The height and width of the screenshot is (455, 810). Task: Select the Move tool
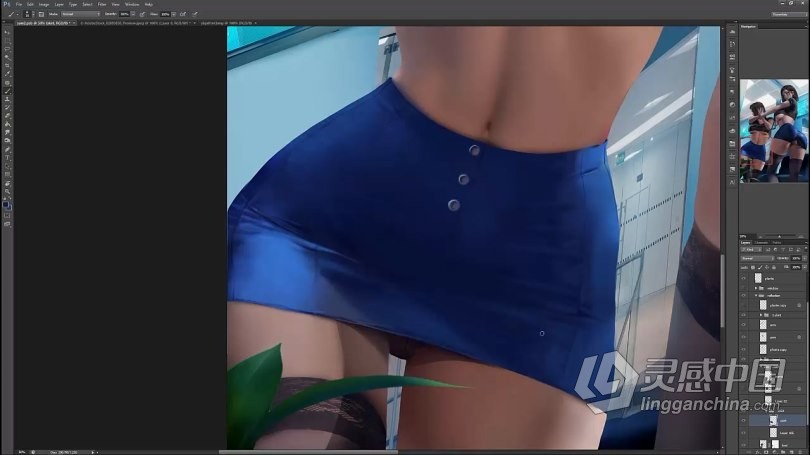(x=7, y=33)
